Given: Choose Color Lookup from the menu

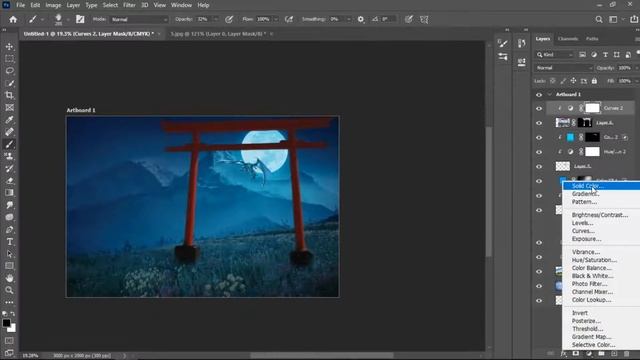Looking at the screenshot, I should click(591, 300).
